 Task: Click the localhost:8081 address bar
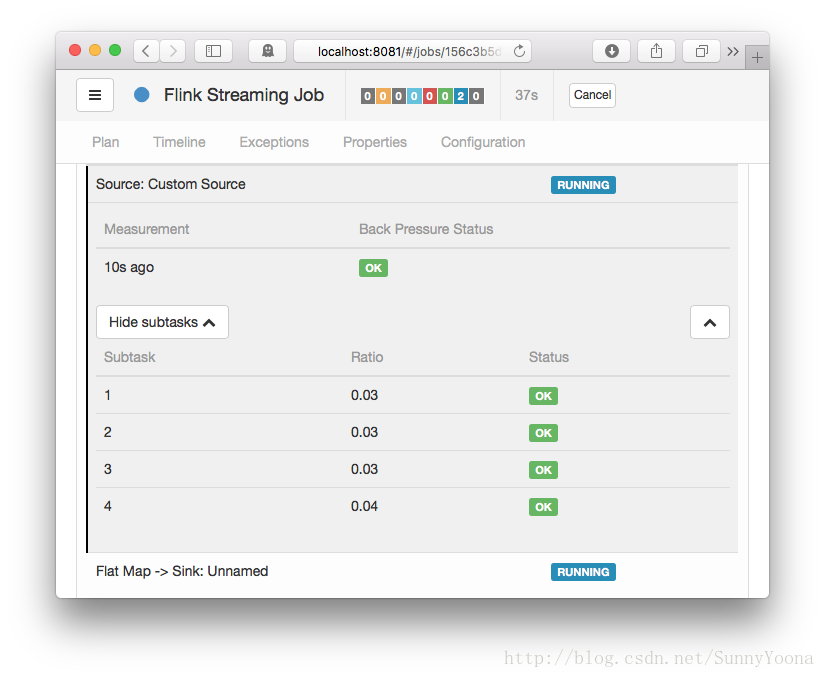tap(412, 51)
